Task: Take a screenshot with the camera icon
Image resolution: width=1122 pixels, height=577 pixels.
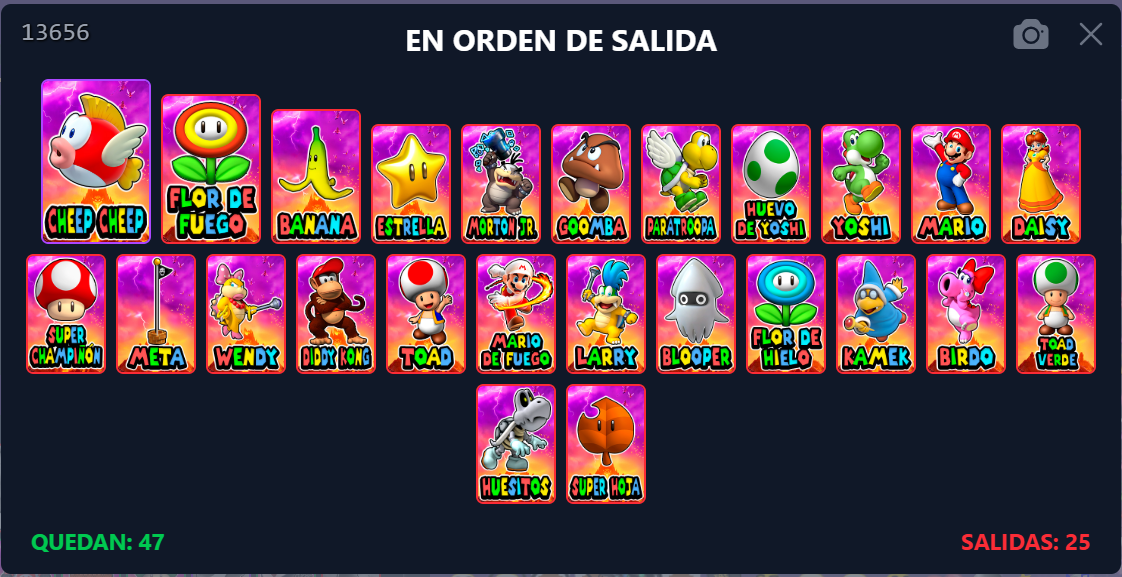Action: (1030, 34)
